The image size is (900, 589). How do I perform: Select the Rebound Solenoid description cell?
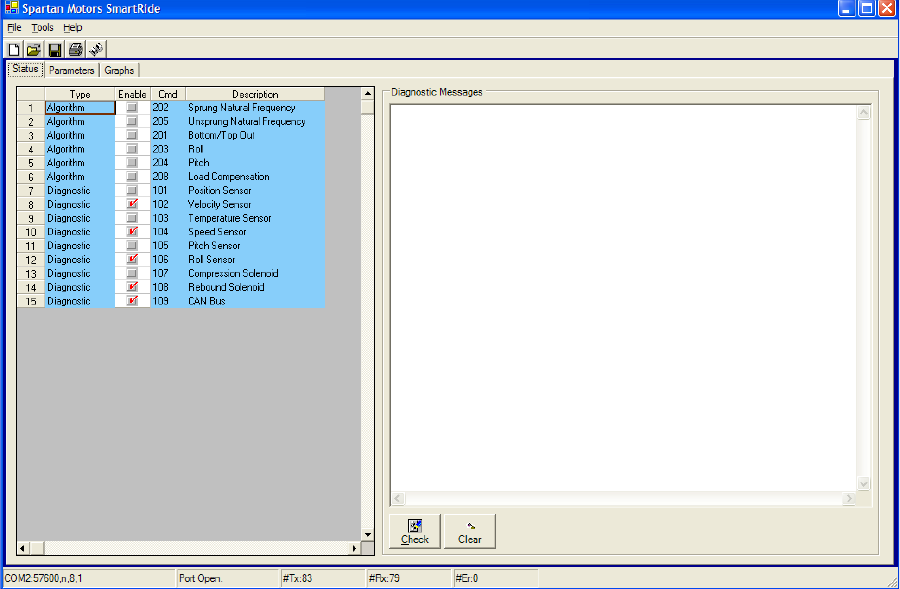(x=255, y=287)
